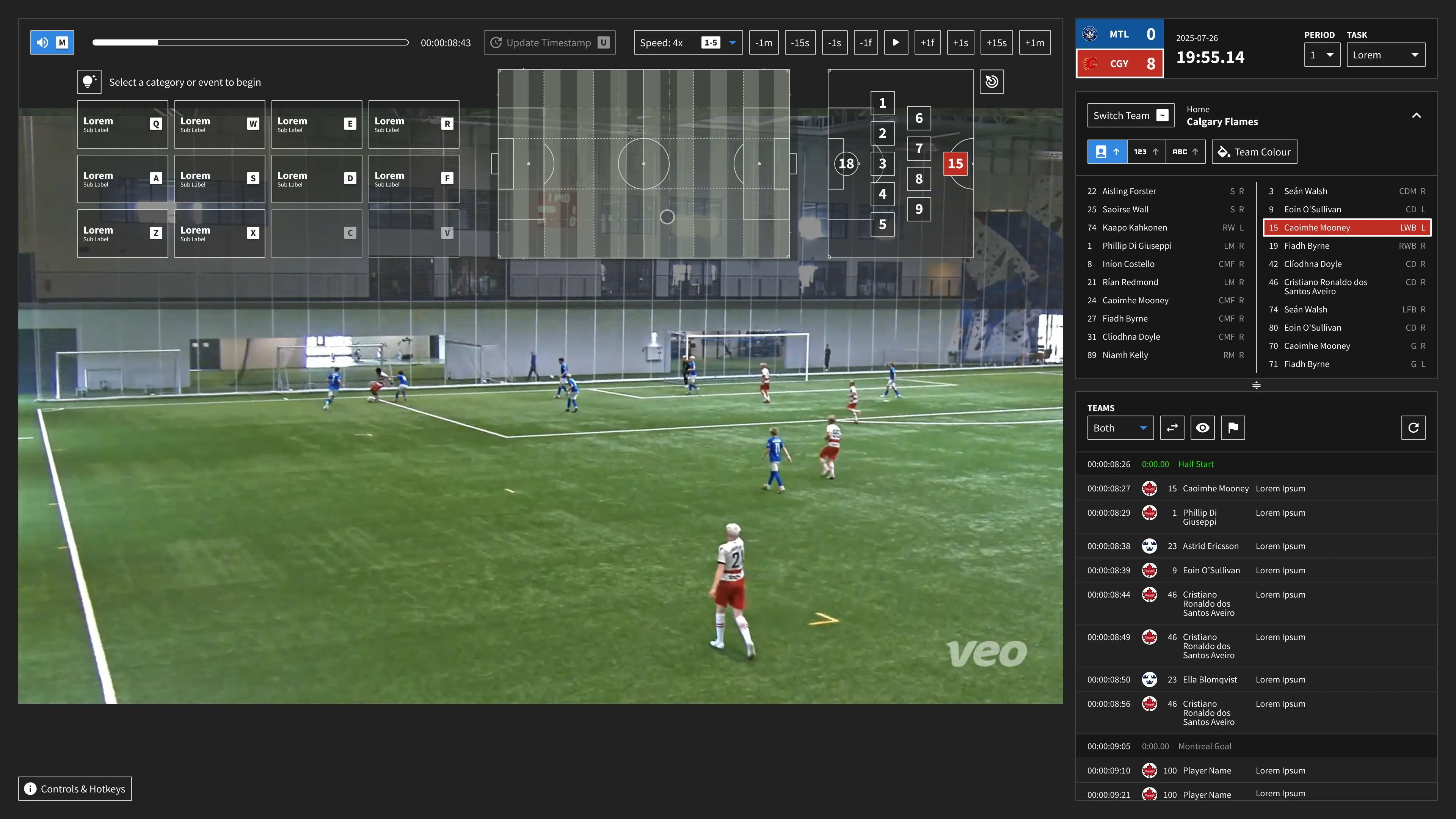The image size is (1456, 819).
Task: Select highlighted player 15 in formation
Action: coord(955,164)
